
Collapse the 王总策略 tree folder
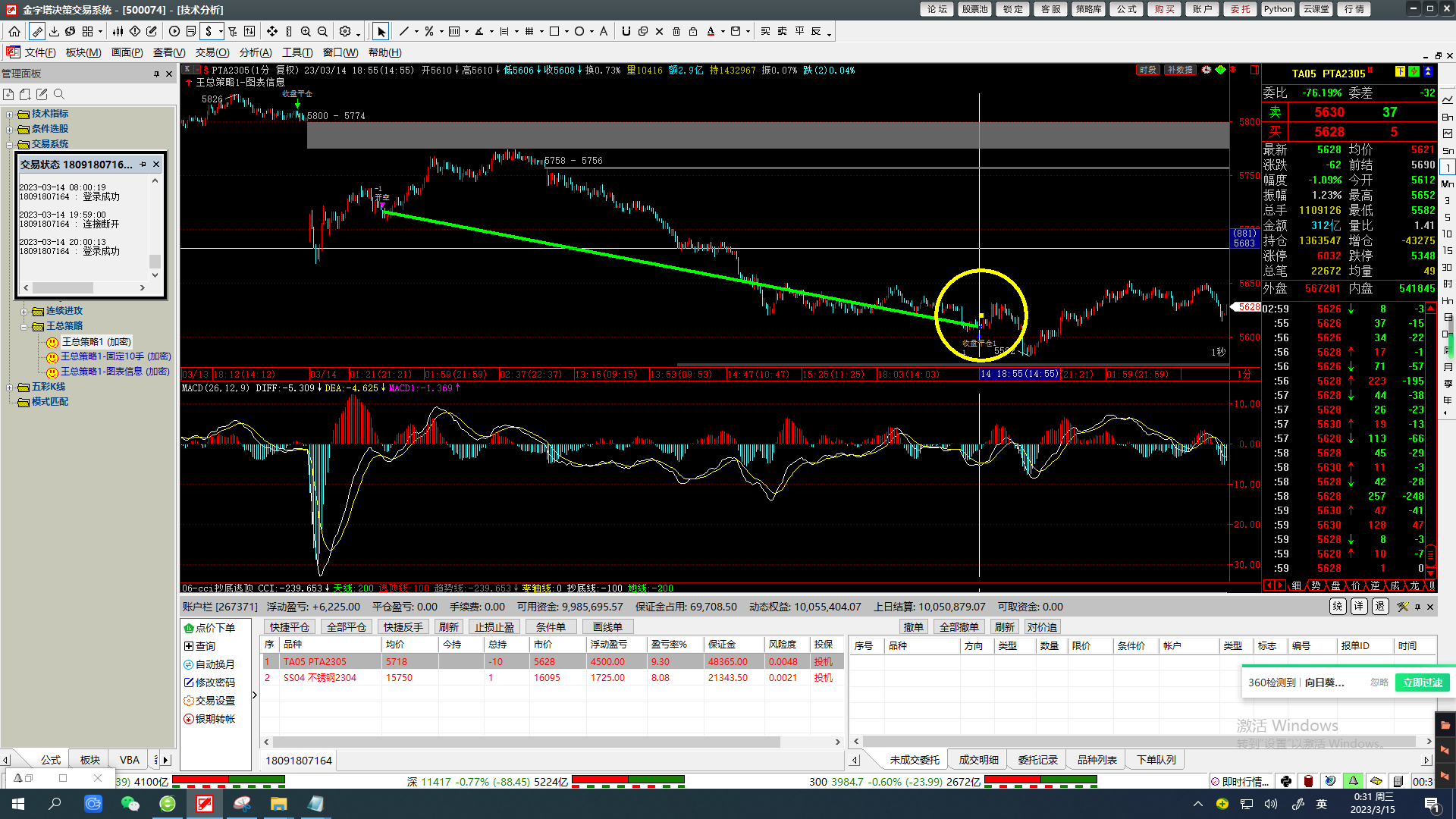pos(24,326)
